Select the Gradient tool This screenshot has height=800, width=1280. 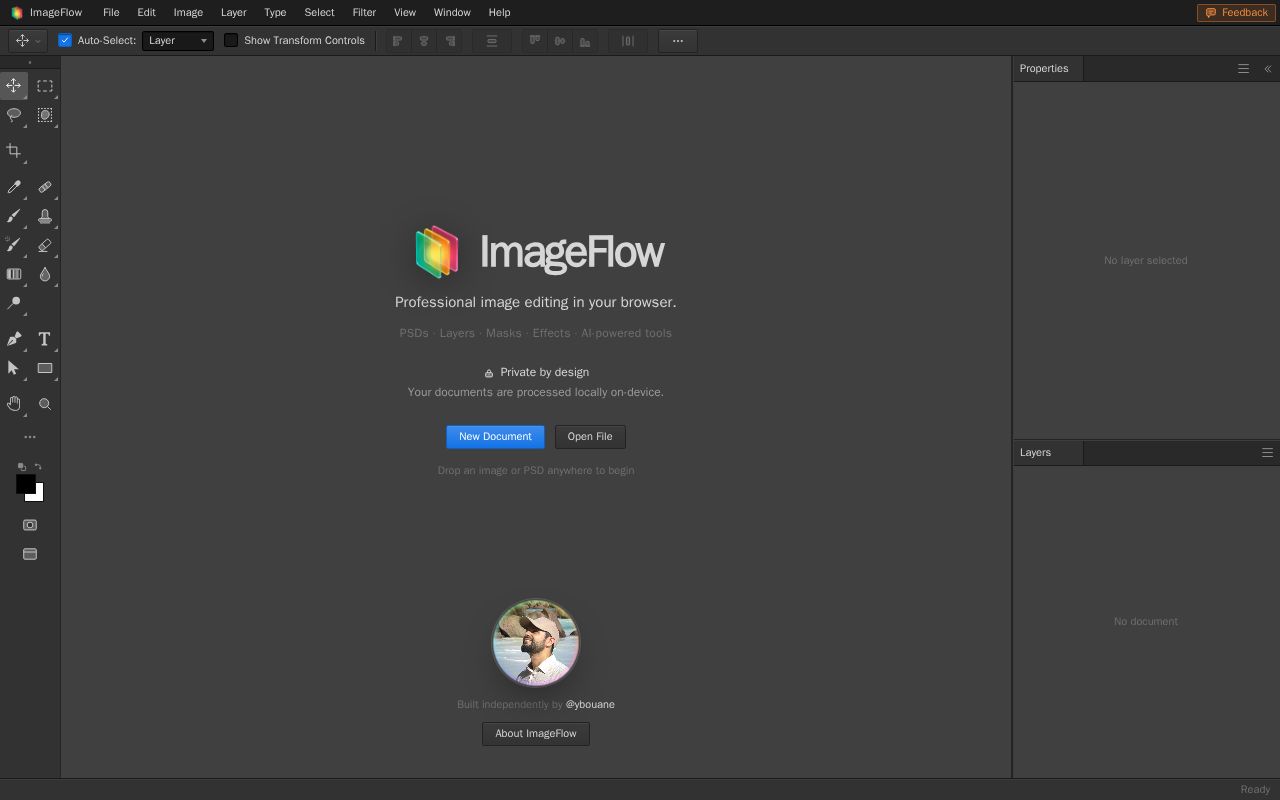coord(14,274)
